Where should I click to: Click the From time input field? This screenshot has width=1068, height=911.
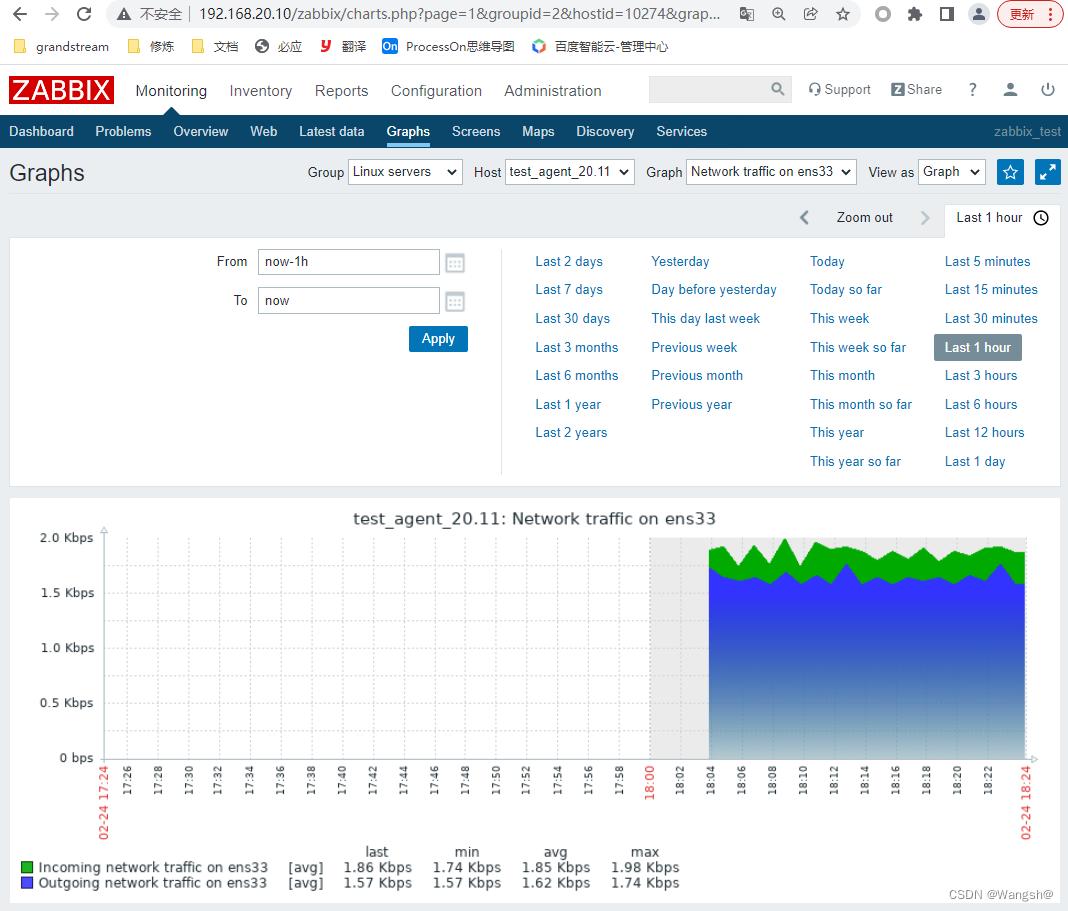click(348, 262)
